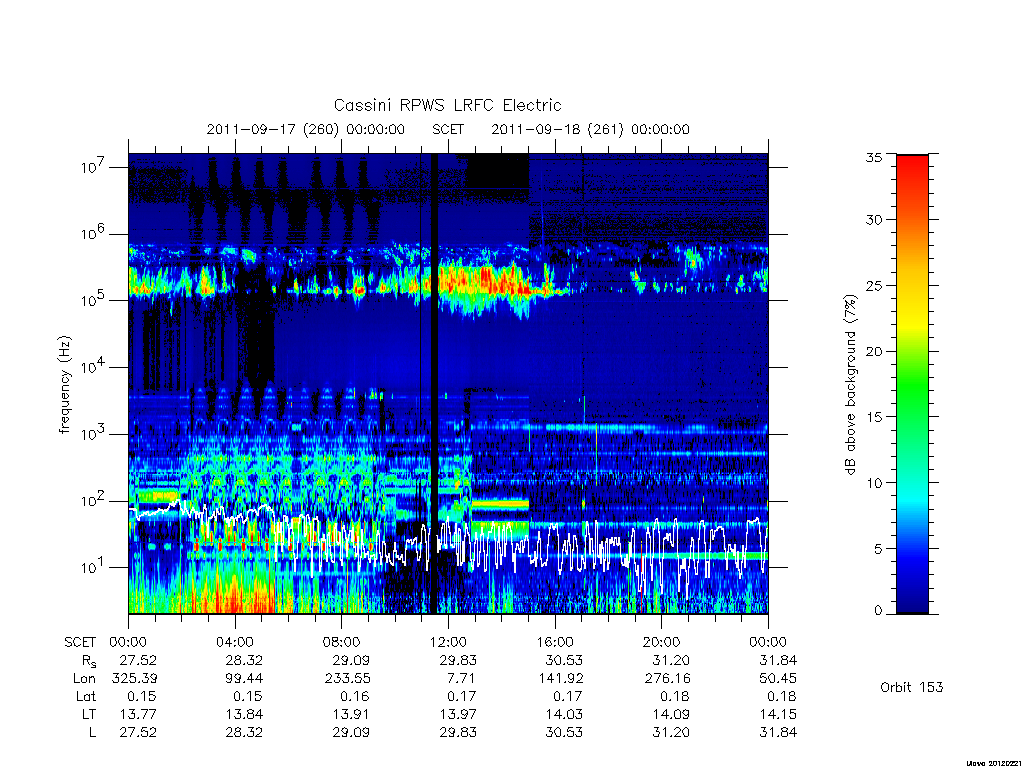1024x768 pixels.
Task: Click the 20:00 time axis label
Action: pyautogui.click(x=662, y=642)
